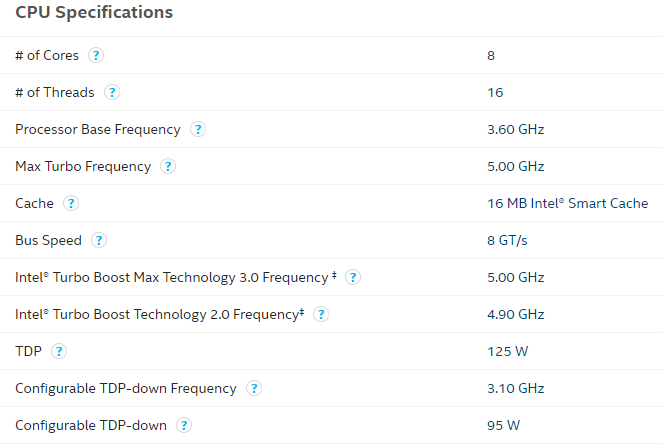The width and height of the screenshot is (663, 445).
Task: Select the 125 W TDP value
Action: pos(507,351)
